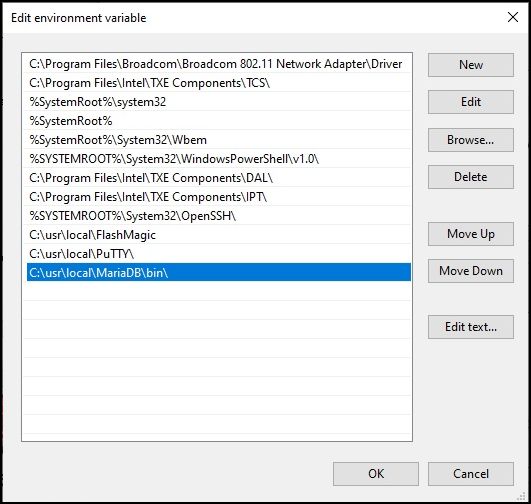Click the New button
The width and height of the screenshot is (531, 504).
click(471, 65)
